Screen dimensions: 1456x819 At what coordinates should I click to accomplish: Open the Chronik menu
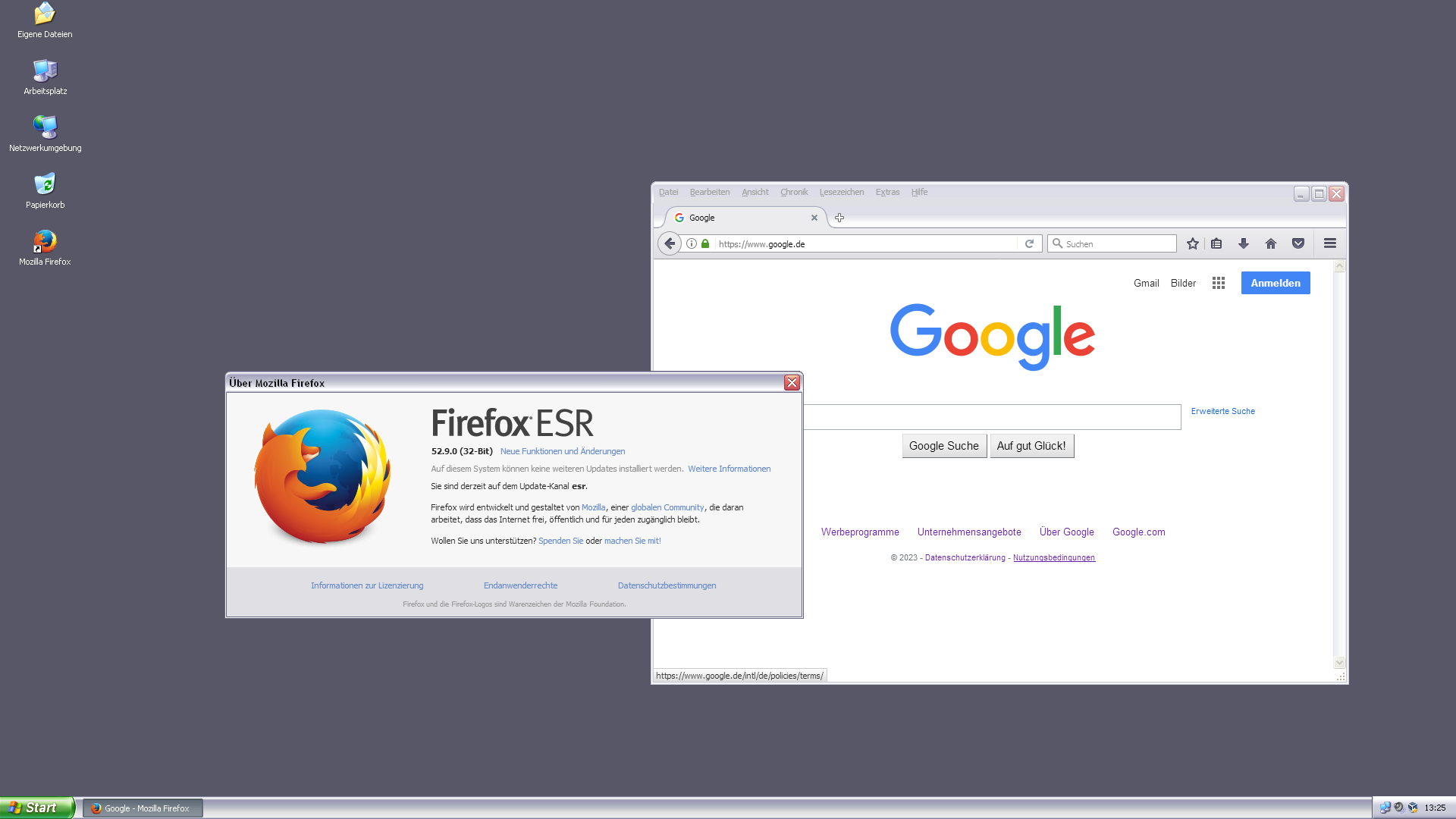(794, 192)
